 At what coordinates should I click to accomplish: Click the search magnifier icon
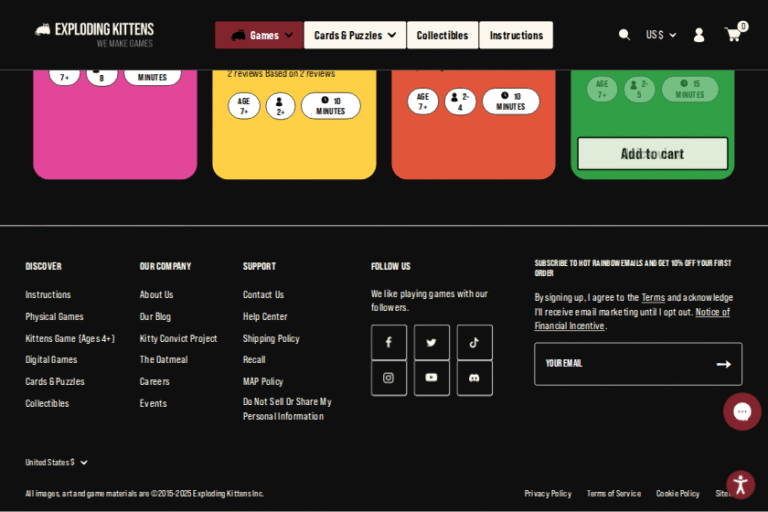(x=625, y=35)
